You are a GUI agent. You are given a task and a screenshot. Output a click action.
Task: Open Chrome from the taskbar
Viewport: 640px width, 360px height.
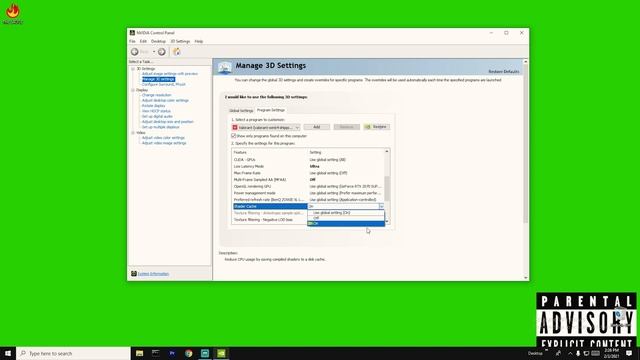click(189, 353)
